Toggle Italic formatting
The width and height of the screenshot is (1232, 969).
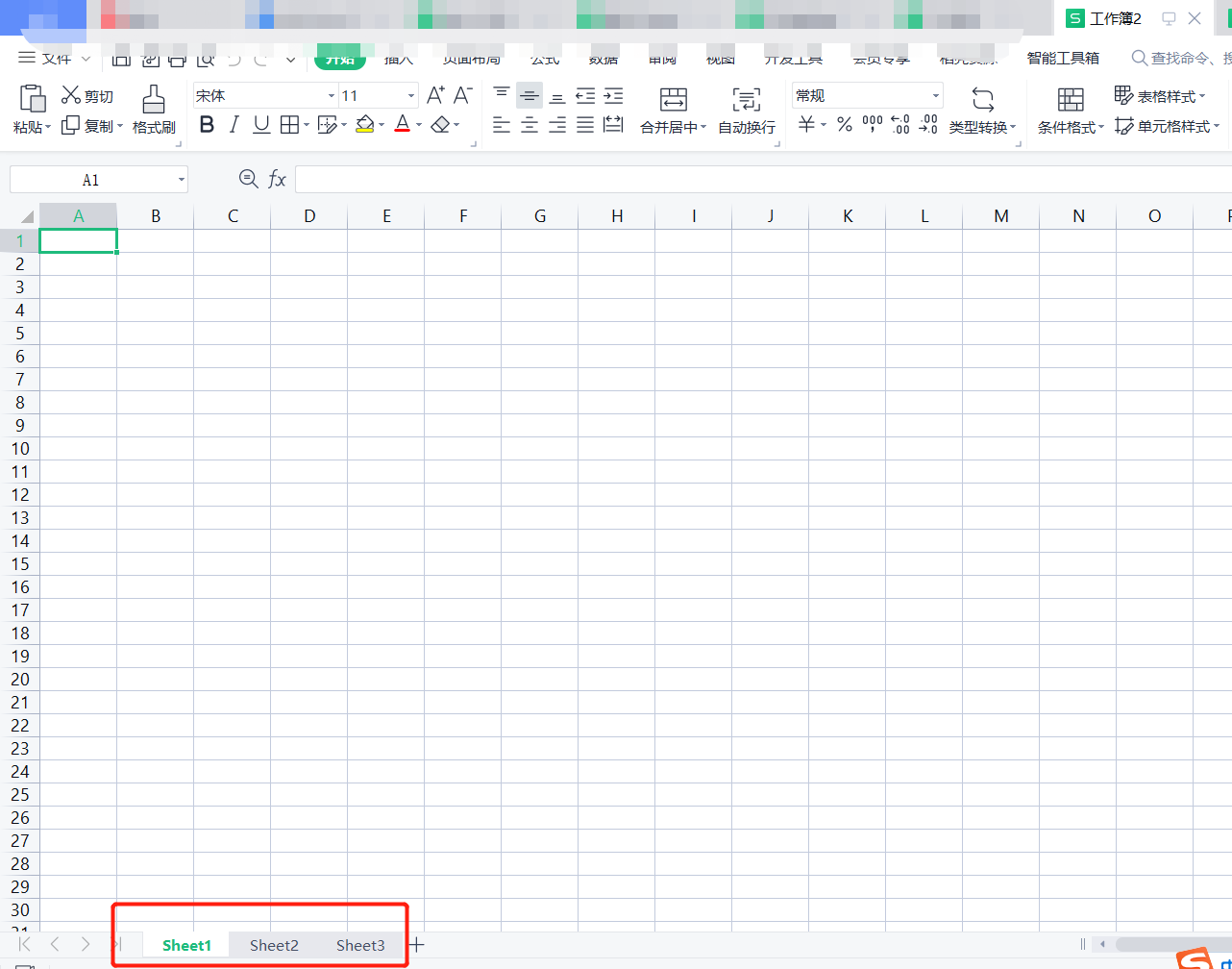tap(234, 125)
